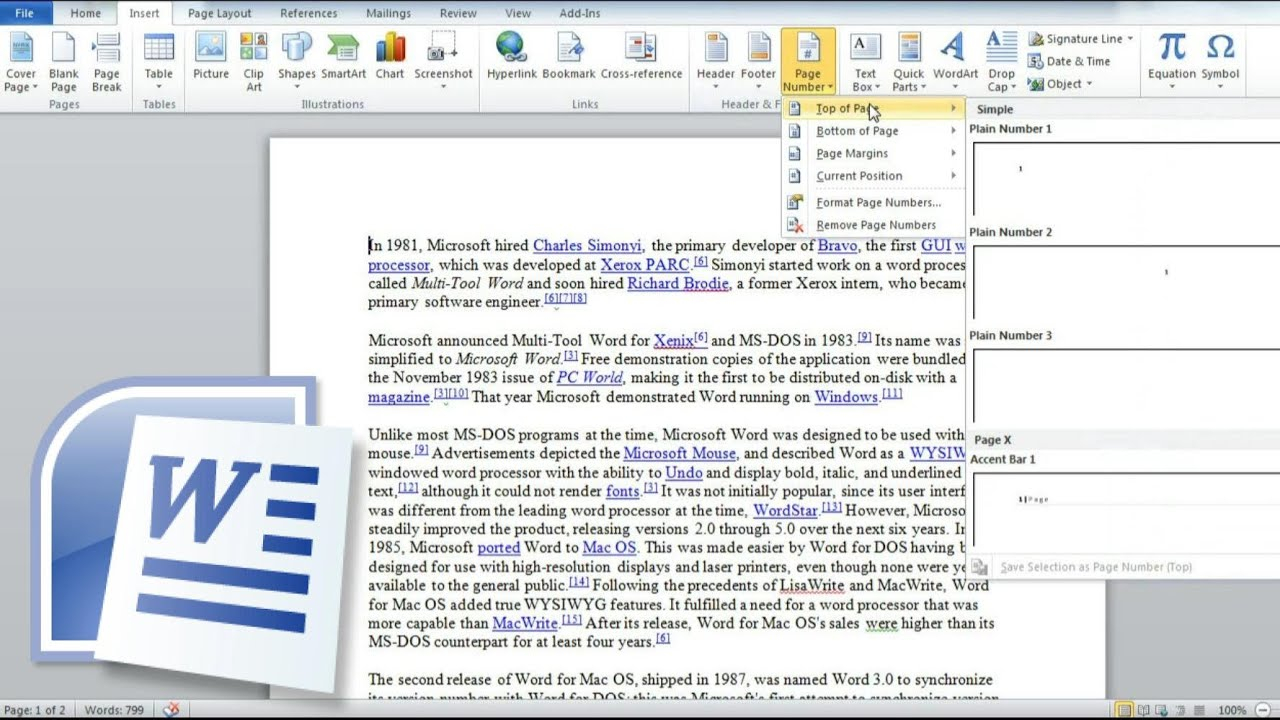Switch to the View tab
This screenshot has width=1280, height=720.
(518, 13)
